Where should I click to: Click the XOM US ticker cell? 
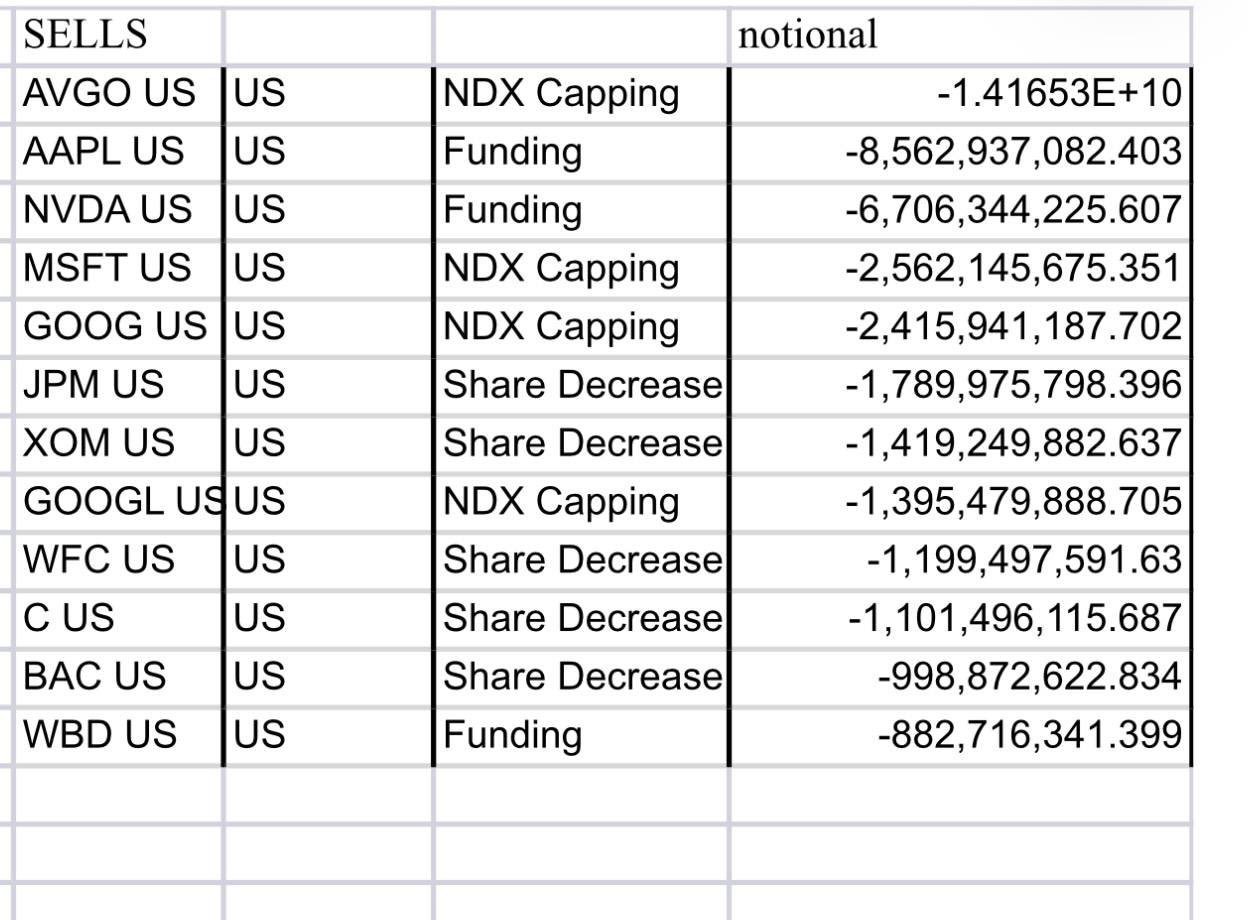(x=118, y=444)
